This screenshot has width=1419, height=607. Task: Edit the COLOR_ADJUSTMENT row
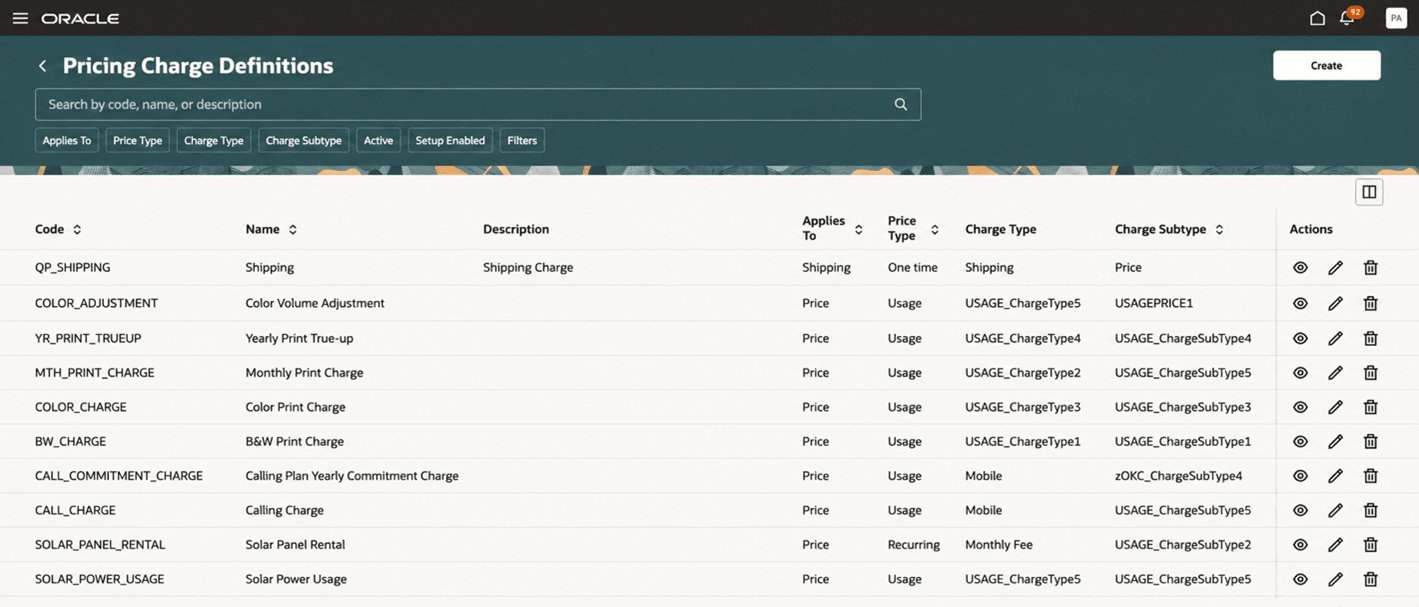point(1335,303)
